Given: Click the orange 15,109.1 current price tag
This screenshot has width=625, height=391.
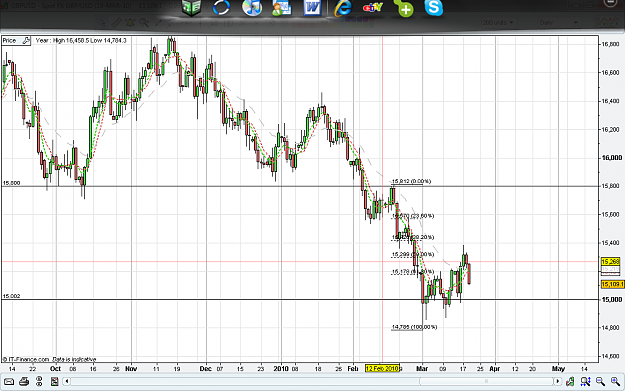Looking at the screenshot, I should 612,284.
